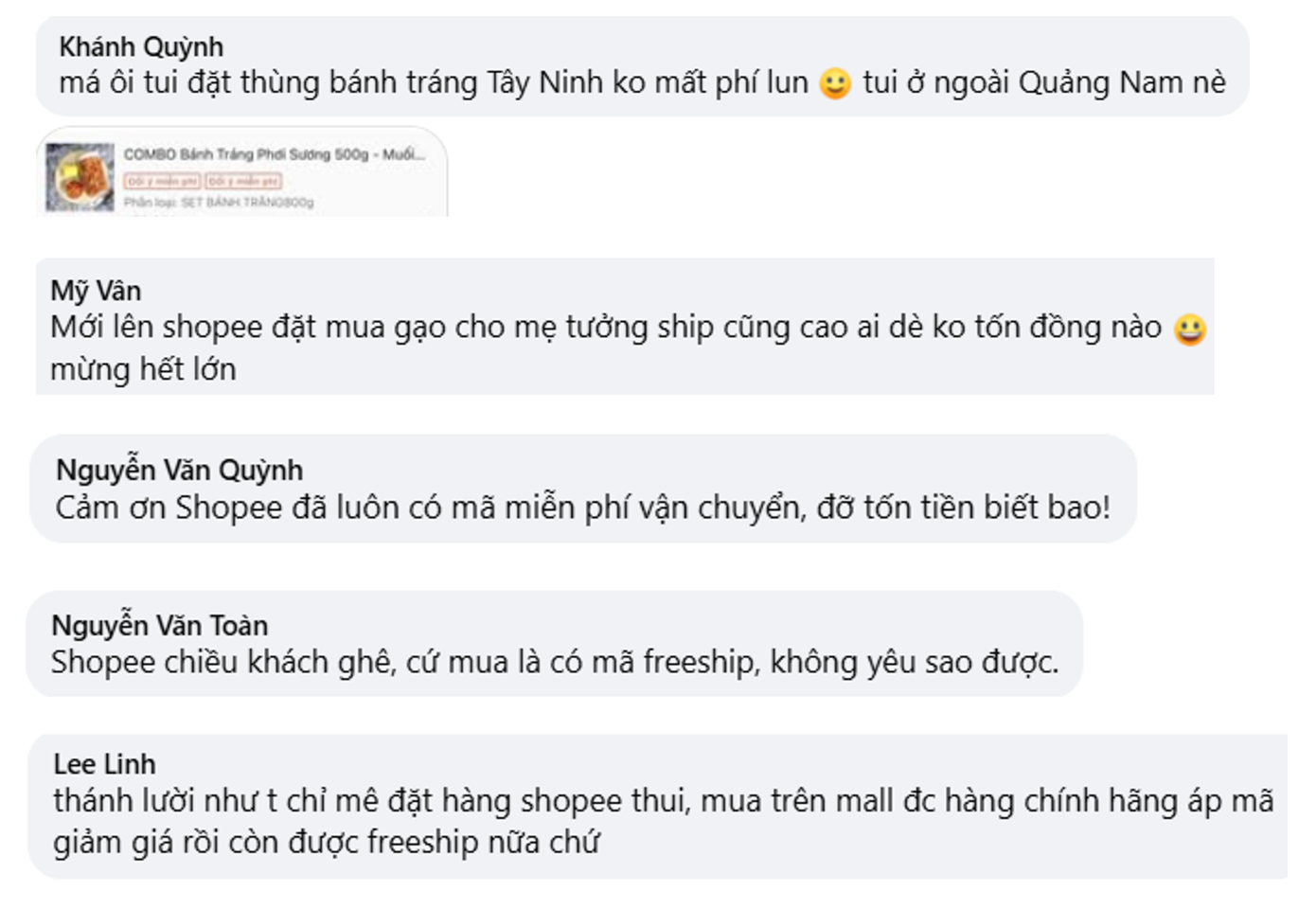This screenshot has width=1316, height=909.
Task: Click Khánh Quỳnh's comment text about Tây Ninh
Action: pyautogui.click(x=434, y=83)
